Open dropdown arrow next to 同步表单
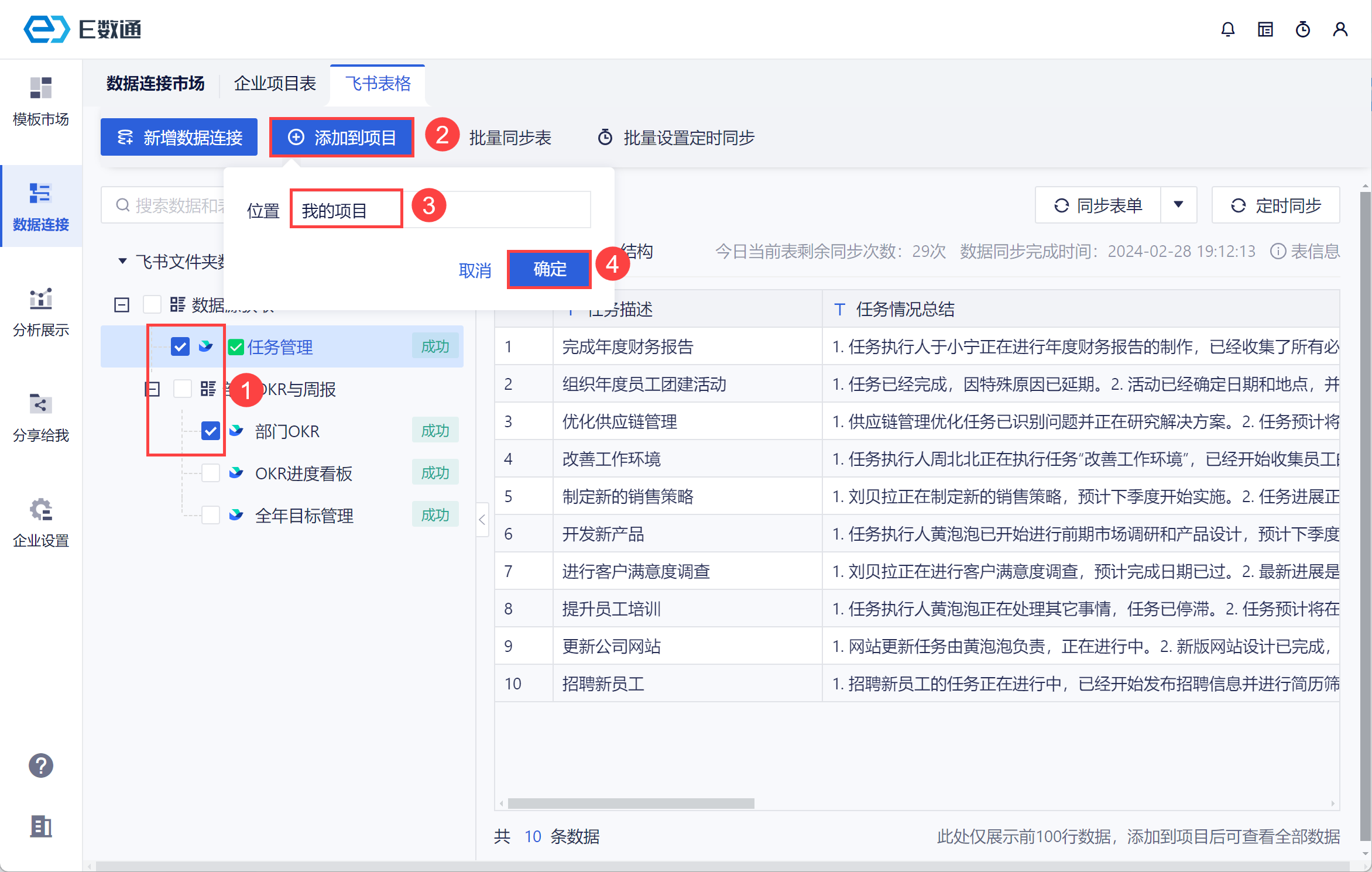 [1178, 205]
